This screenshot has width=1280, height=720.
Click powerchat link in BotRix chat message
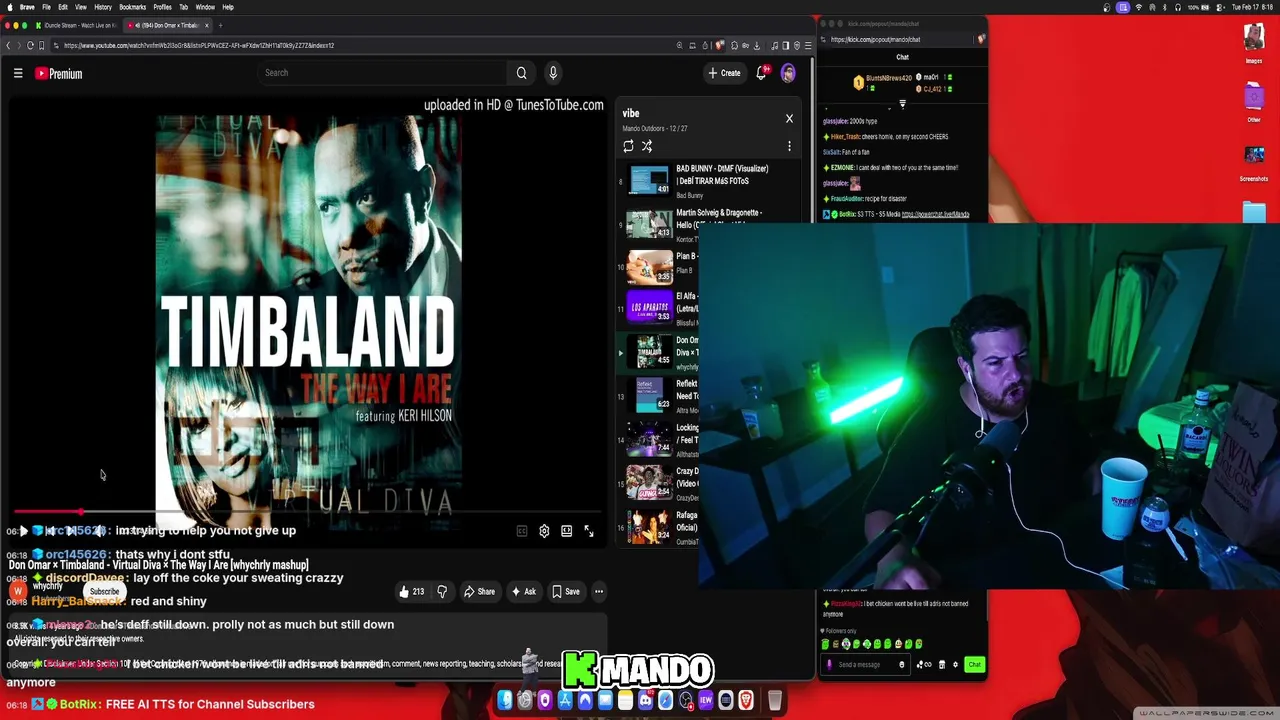(x=936, y=214)
